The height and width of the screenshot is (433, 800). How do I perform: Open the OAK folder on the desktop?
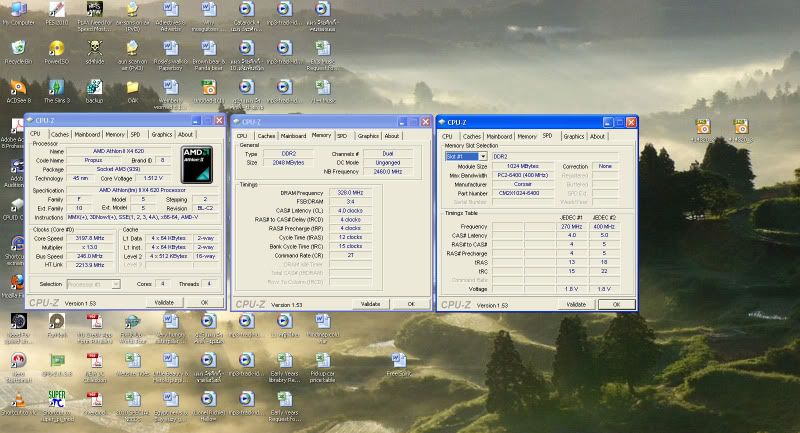point(132,88)
